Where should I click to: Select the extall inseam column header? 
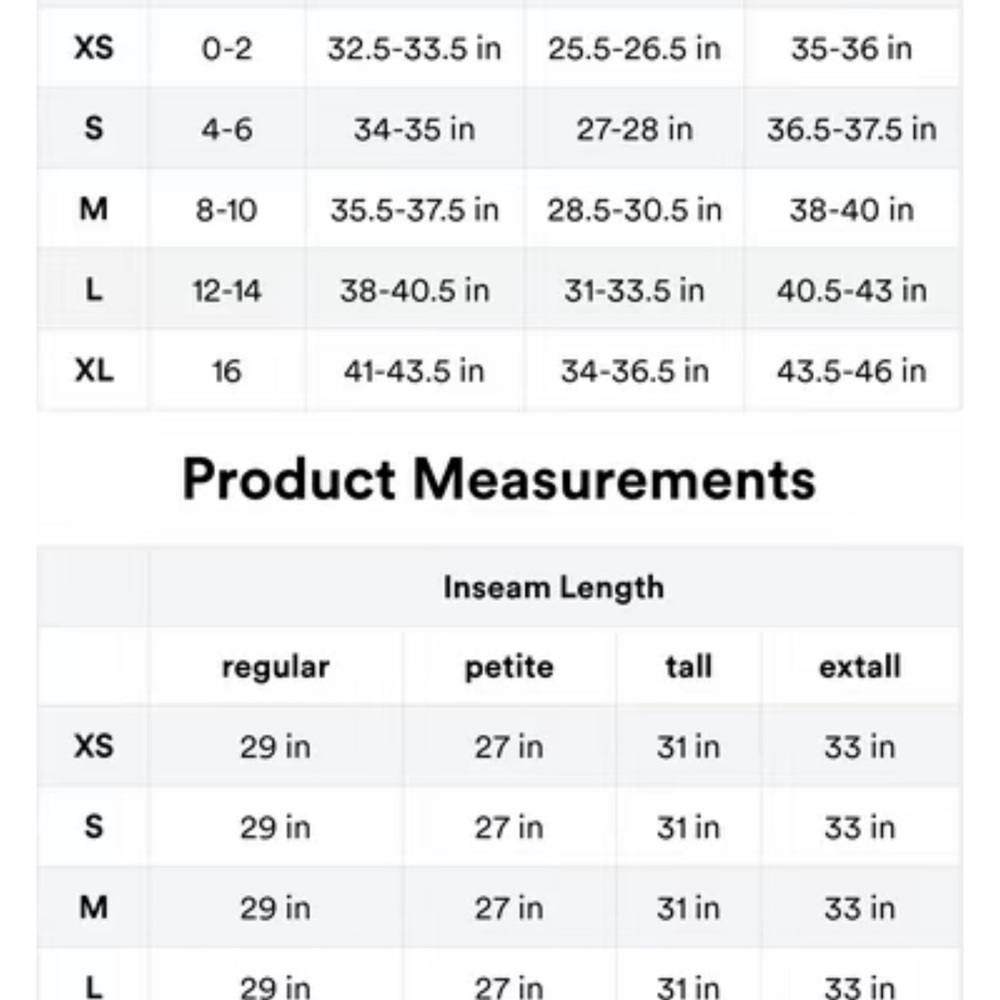(860, 667)
